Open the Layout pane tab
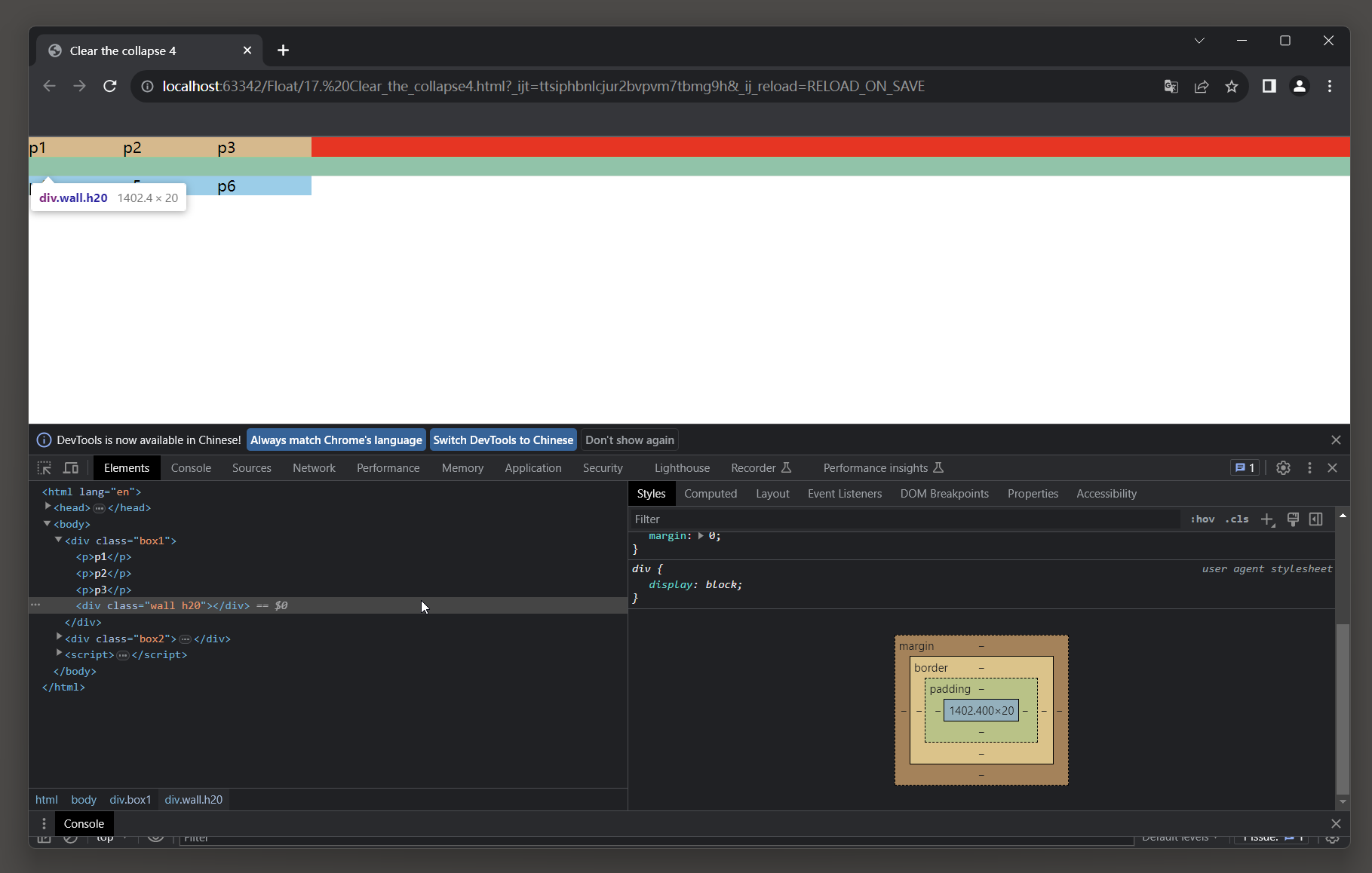This screenshot has width=1372, height=873. point(772,494)
